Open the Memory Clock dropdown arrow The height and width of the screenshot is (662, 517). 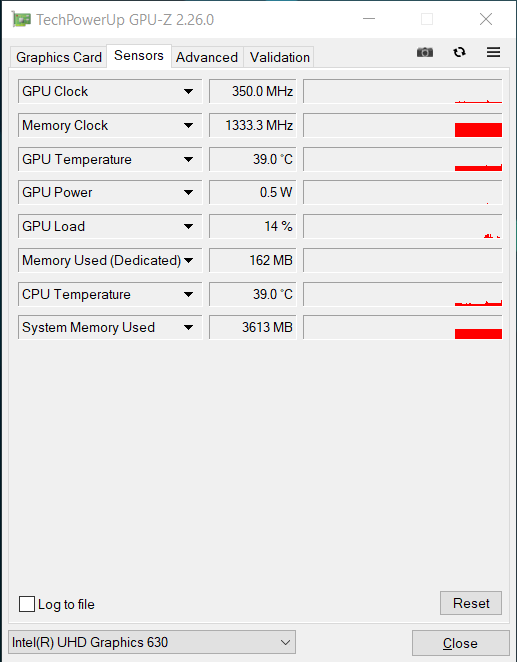tap(188, 125)
